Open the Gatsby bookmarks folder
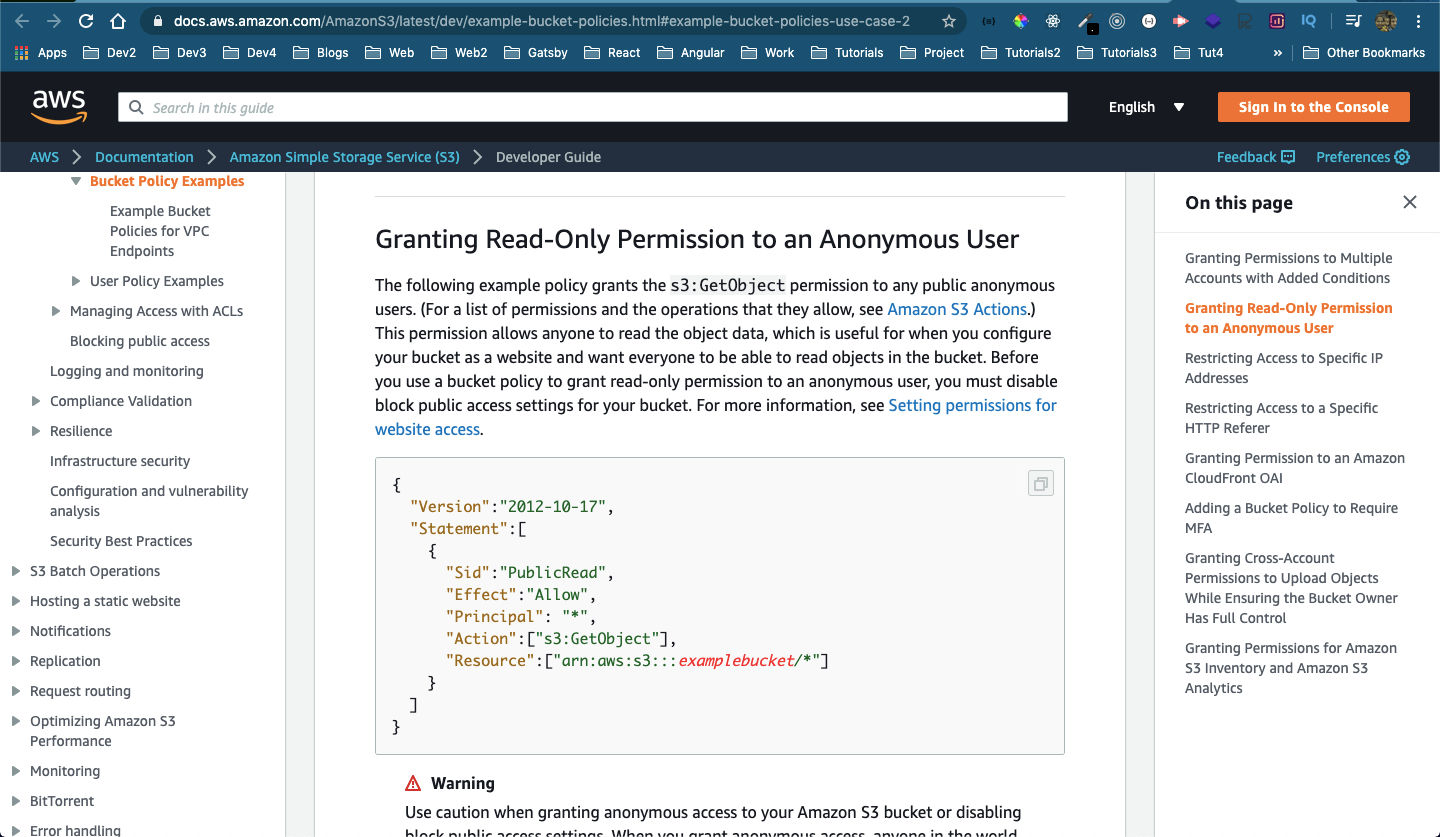This screenshot has height=837, width=1440. (535, 53)
